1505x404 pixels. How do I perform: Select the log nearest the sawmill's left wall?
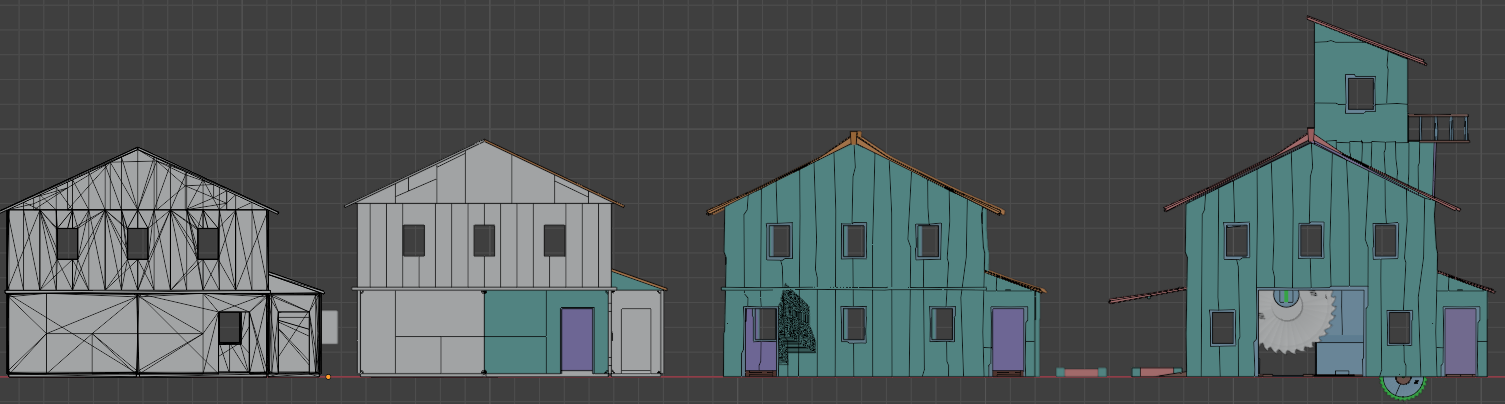(1157, 372)
